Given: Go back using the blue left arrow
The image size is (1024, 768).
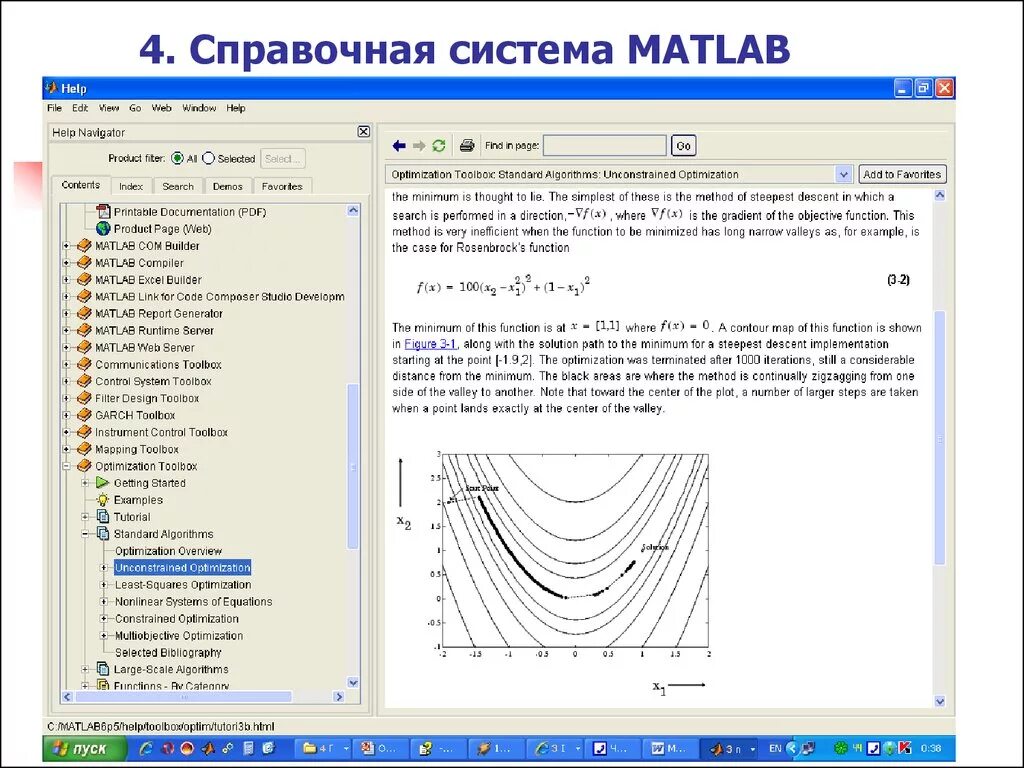Looking at the screenshot, I should tap(399, 146).
